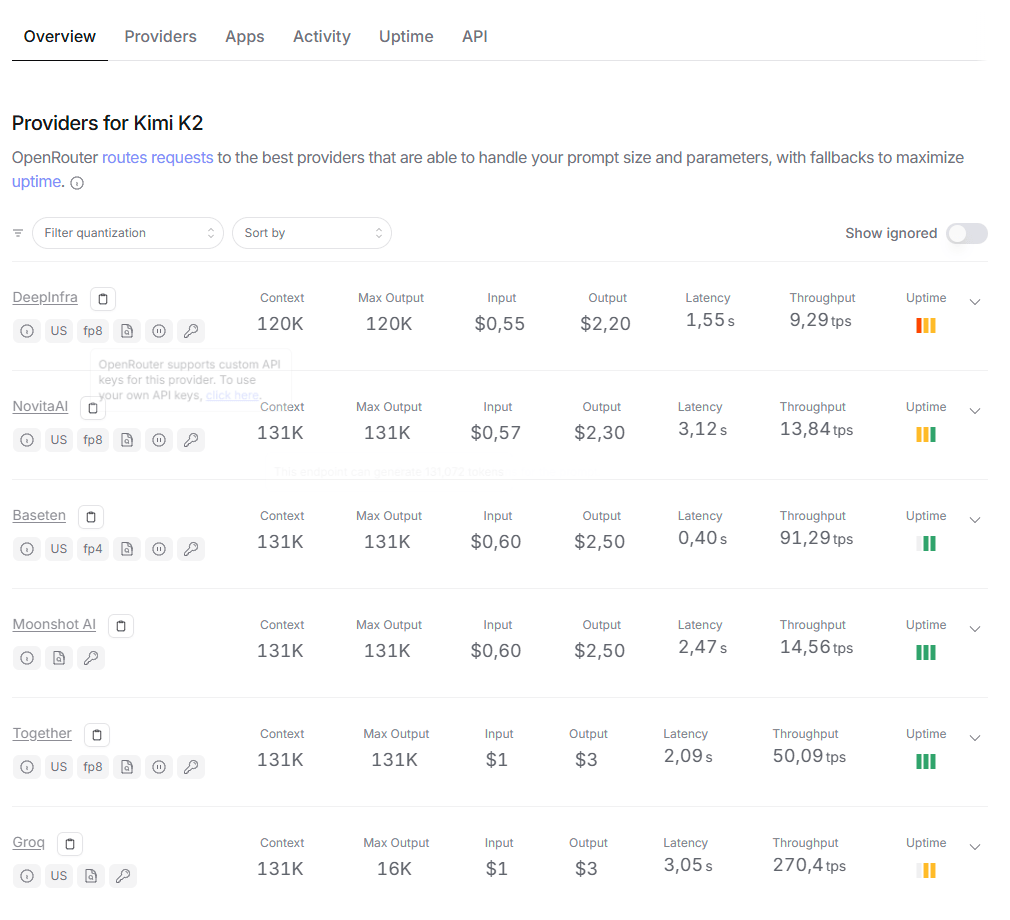
Task: Click the key icon in DeepInfra row
Action: click(191, 331)
